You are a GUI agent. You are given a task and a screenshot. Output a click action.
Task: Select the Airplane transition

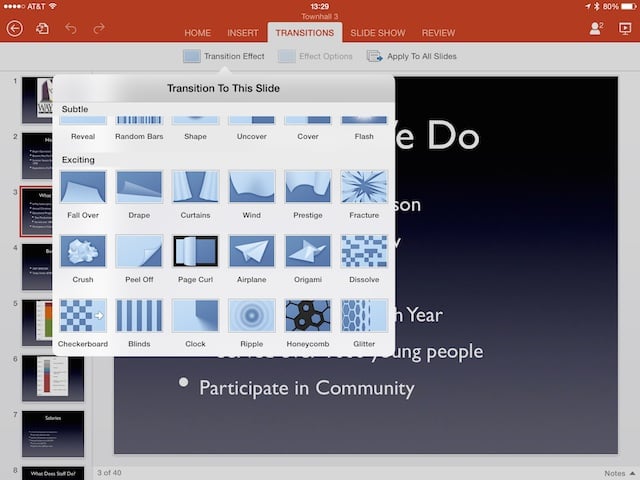tap(251, 251)
